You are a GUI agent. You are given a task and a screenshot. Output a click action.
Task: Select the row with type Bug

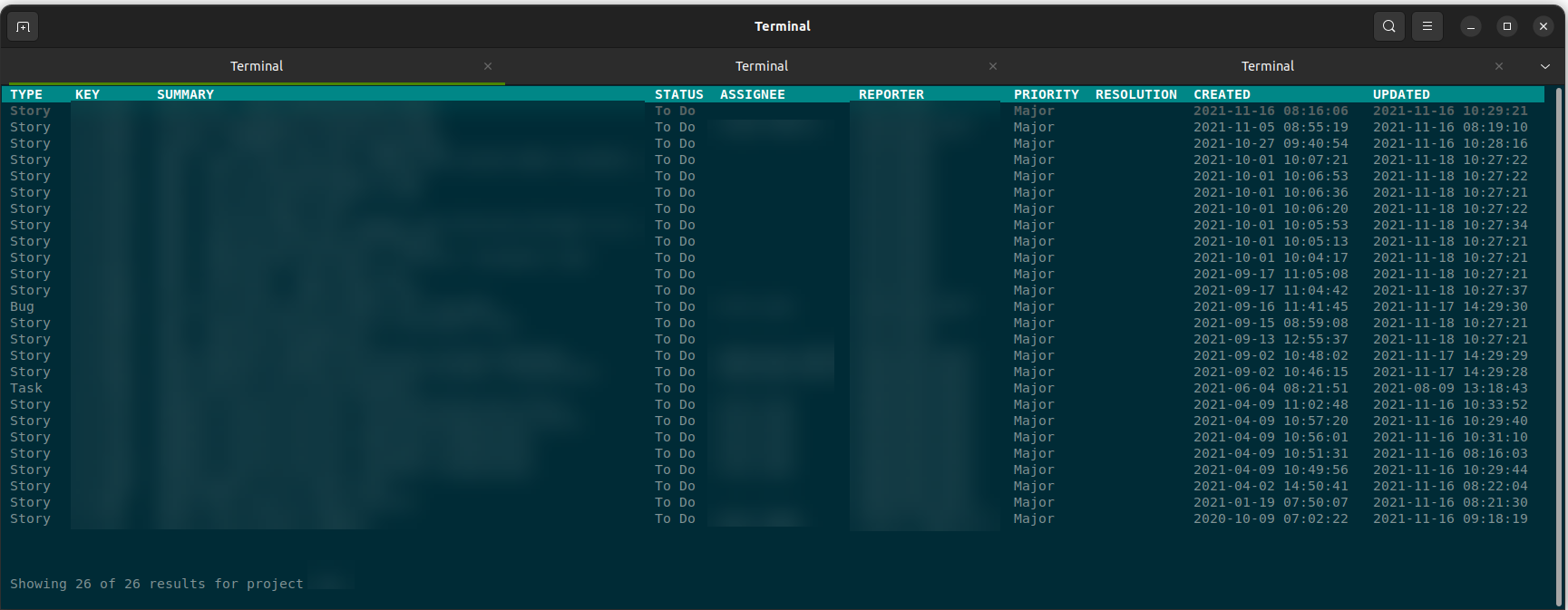click(22, 306)
